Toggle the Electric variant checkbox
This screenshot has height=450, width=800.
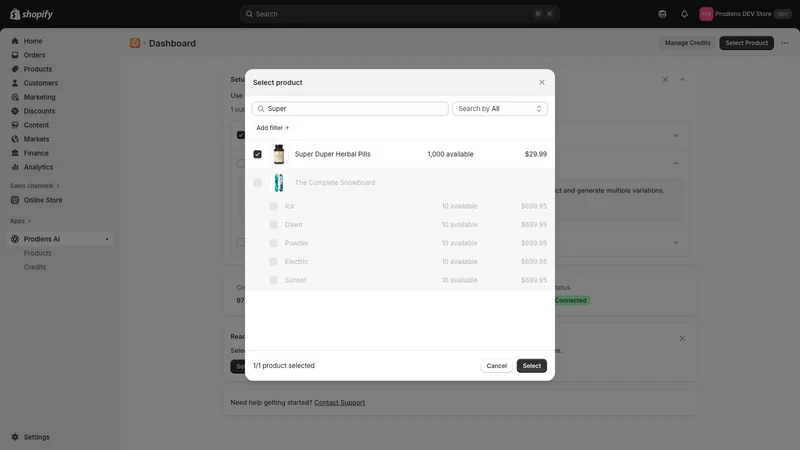[x=273, y=262]
